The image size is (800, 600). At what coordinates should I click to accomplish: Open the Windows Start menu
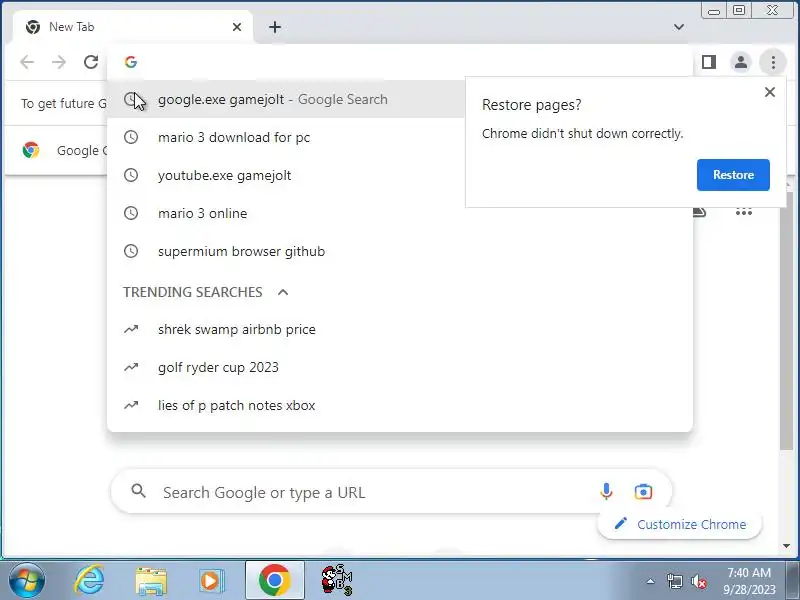click(x=27, y=581)
